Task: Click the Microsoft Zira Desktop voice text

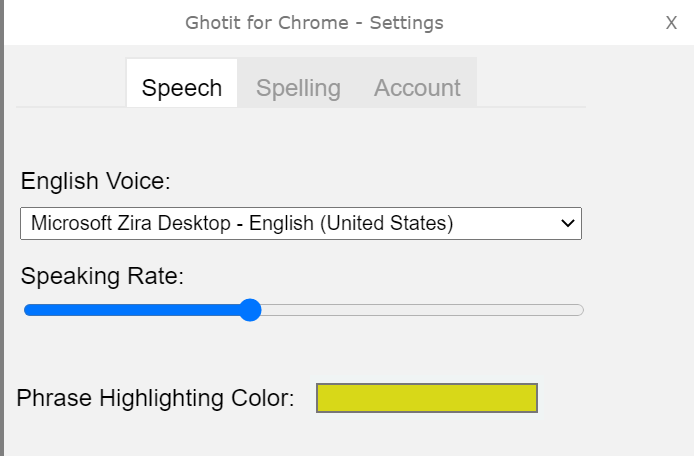Action: pyautogui.click(x=242, y=223)
